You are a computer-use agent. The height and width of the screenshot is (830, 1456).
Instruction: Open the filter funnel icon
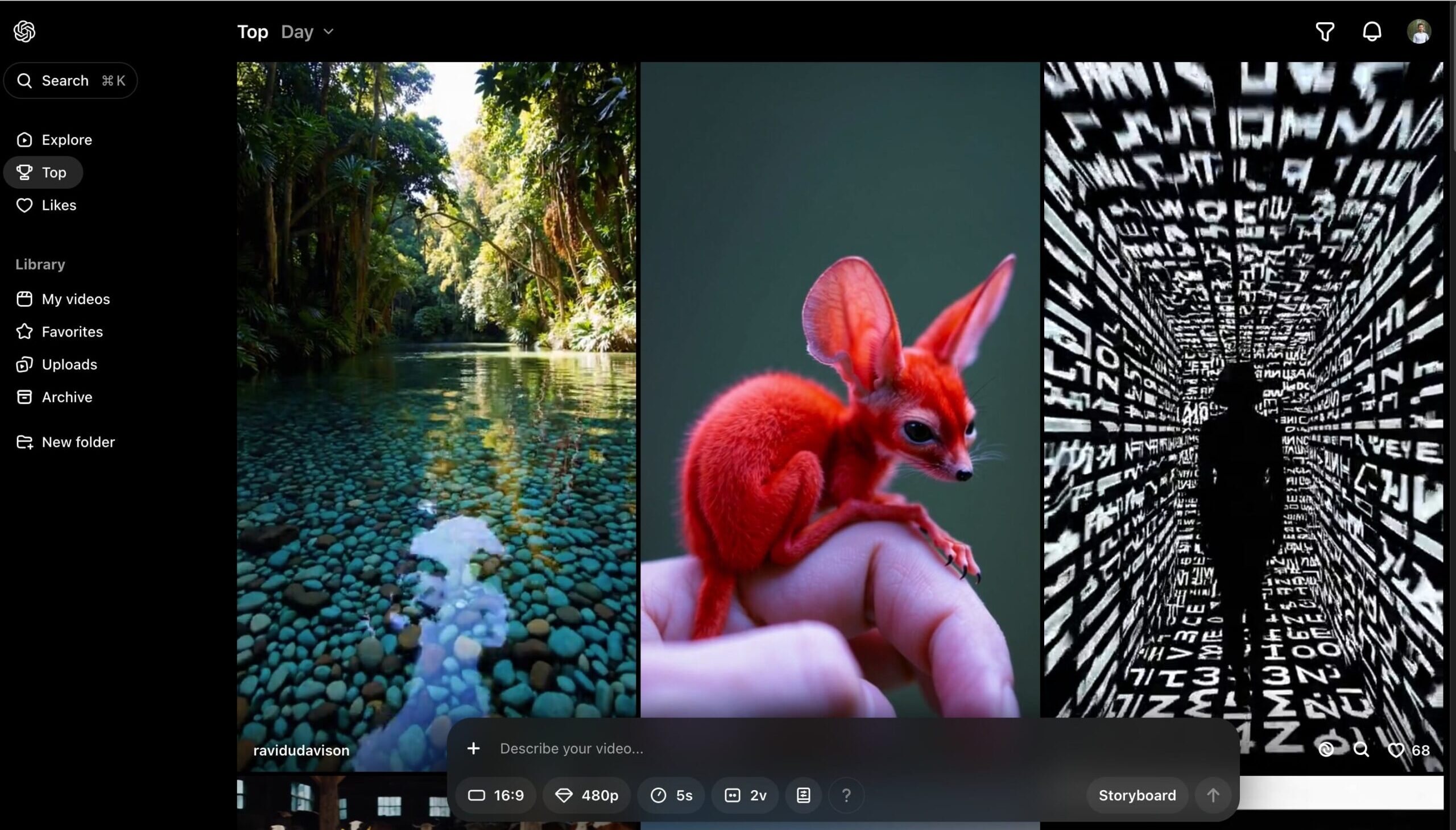click(x=1325, y=31)
